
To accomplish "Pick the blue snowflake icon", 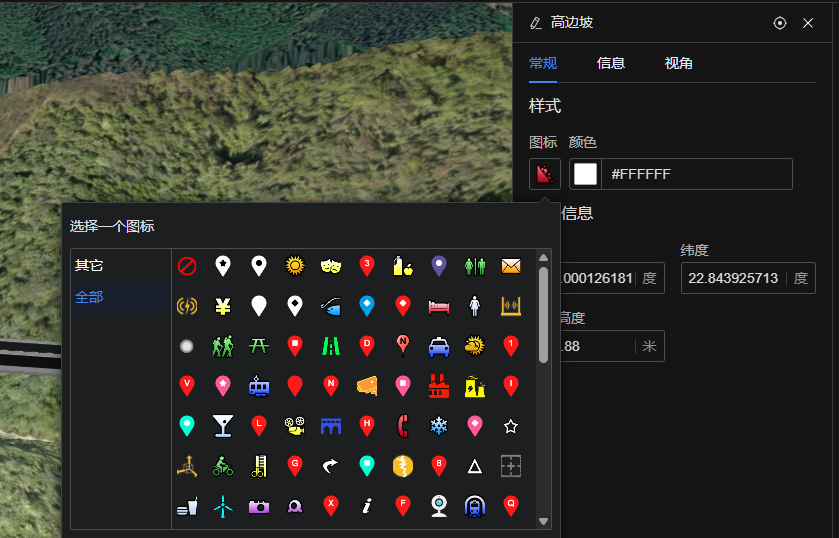I will point(439,426).
